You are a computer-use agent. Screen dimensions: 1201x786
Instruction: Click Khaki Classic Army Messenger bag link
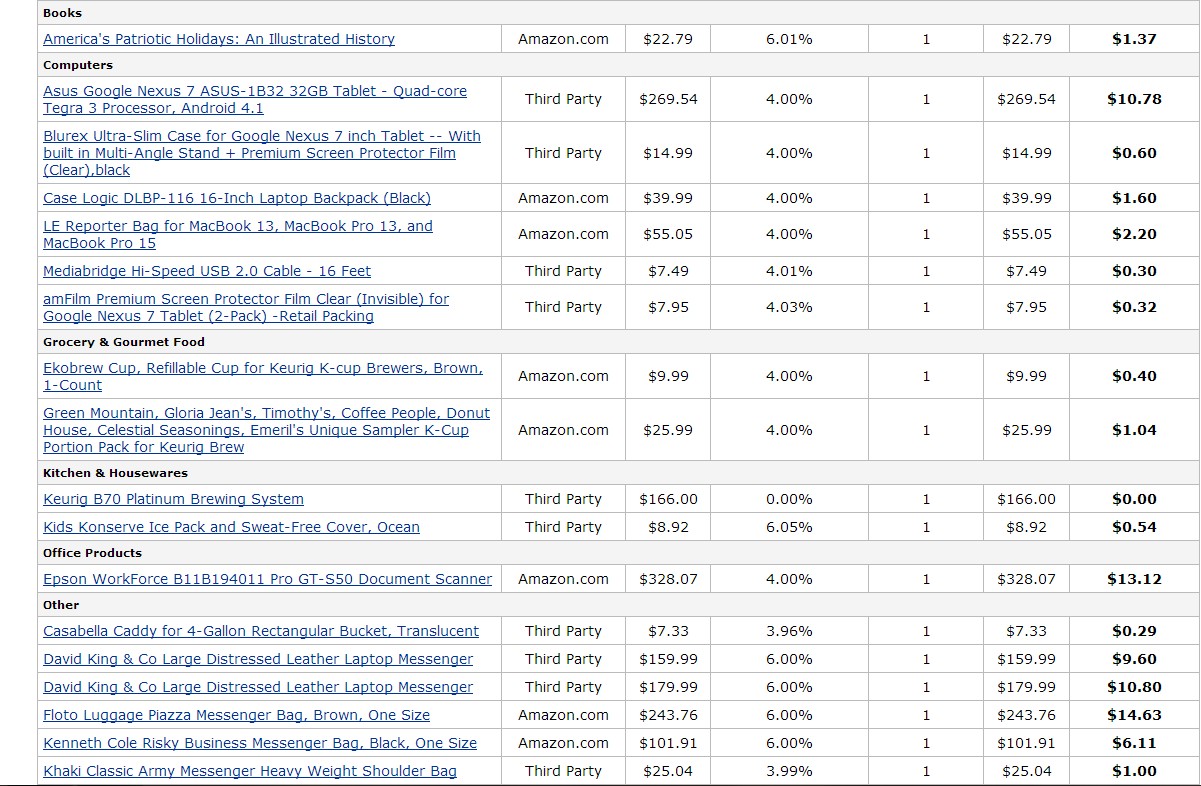click(x=250, y=771)
